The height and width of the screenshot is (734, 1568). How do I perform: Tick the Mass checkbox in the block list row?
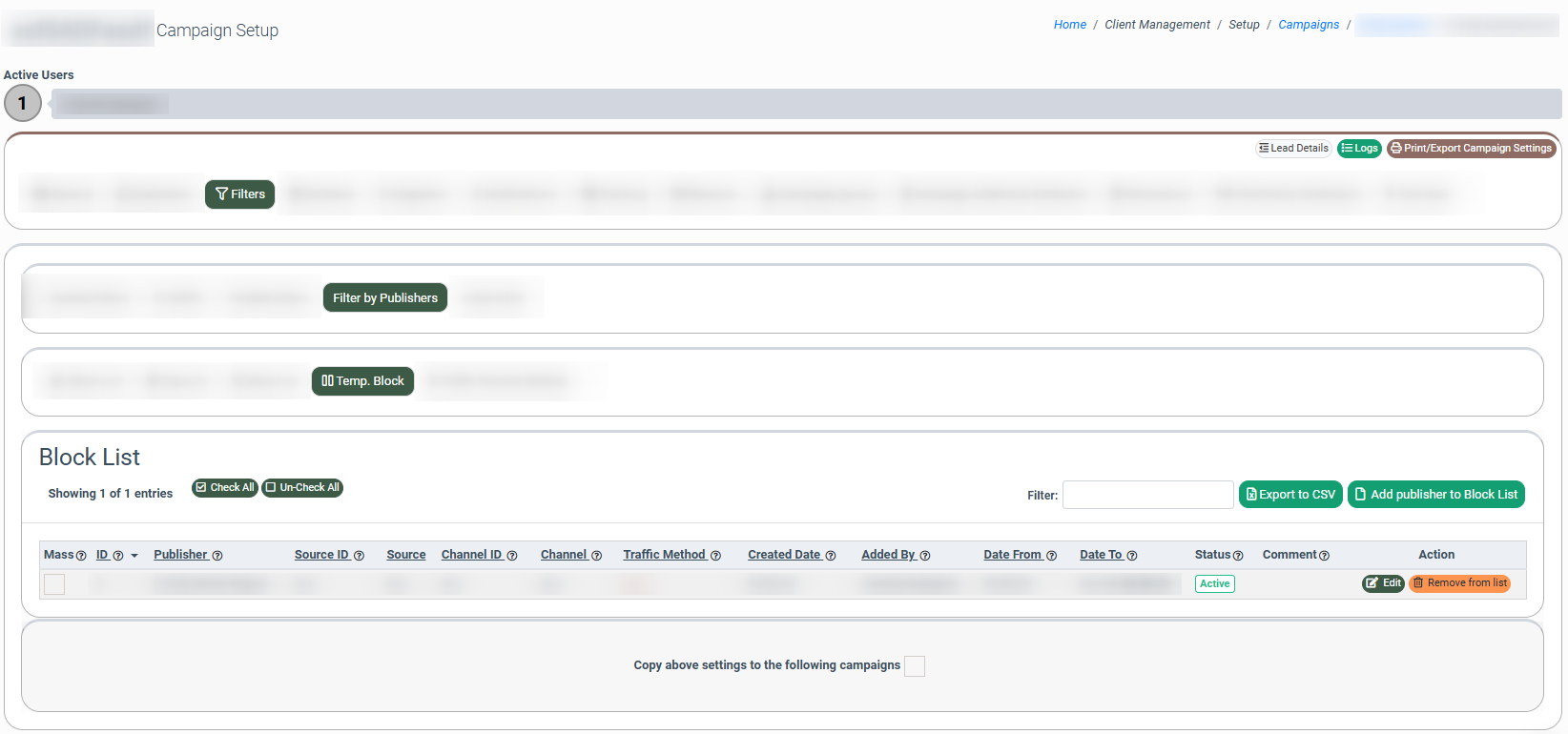click(x=54, y=584)
